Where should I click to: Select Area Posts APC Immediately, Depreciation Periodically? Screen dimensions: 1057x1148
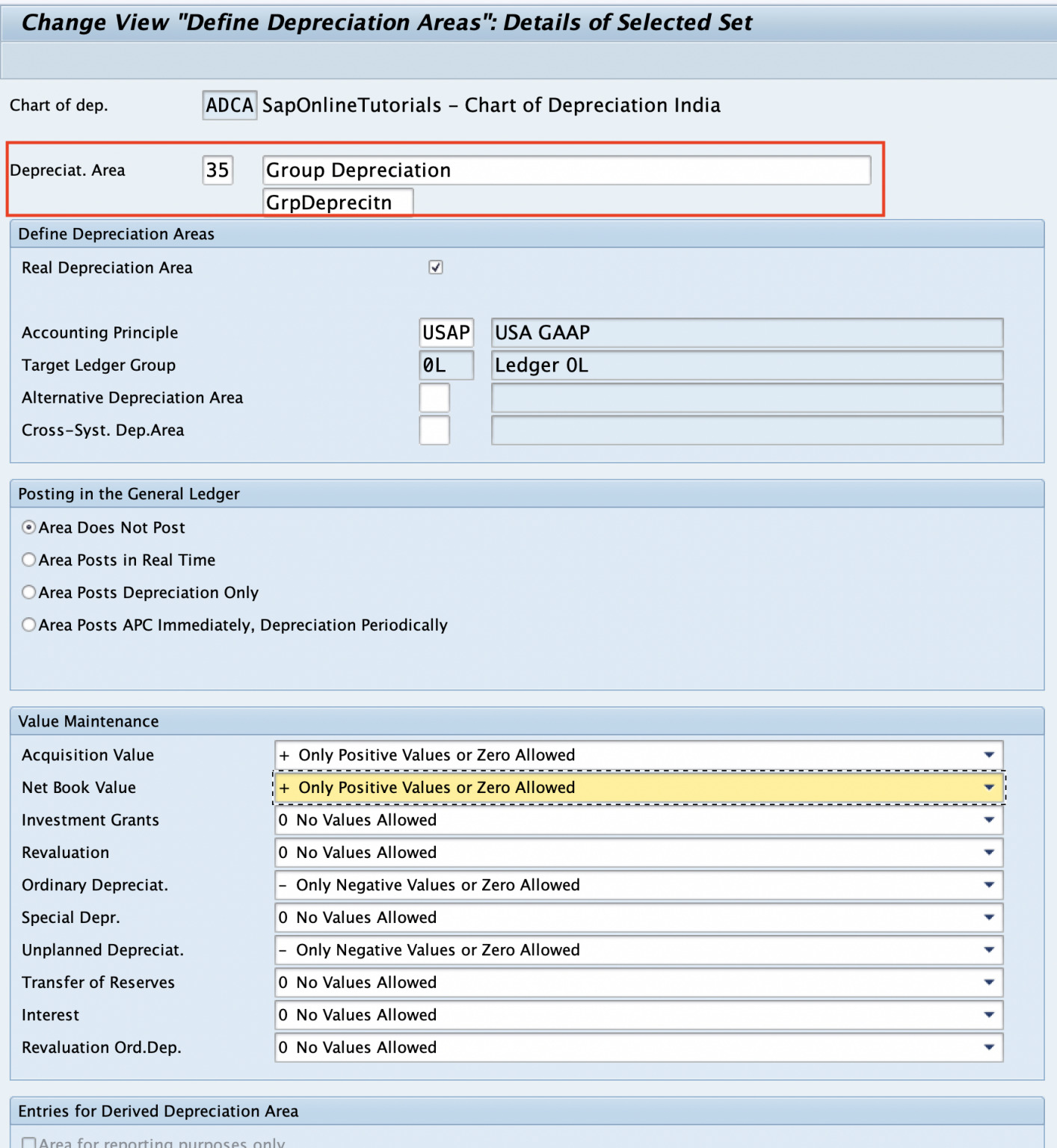(x=29, y=625)
